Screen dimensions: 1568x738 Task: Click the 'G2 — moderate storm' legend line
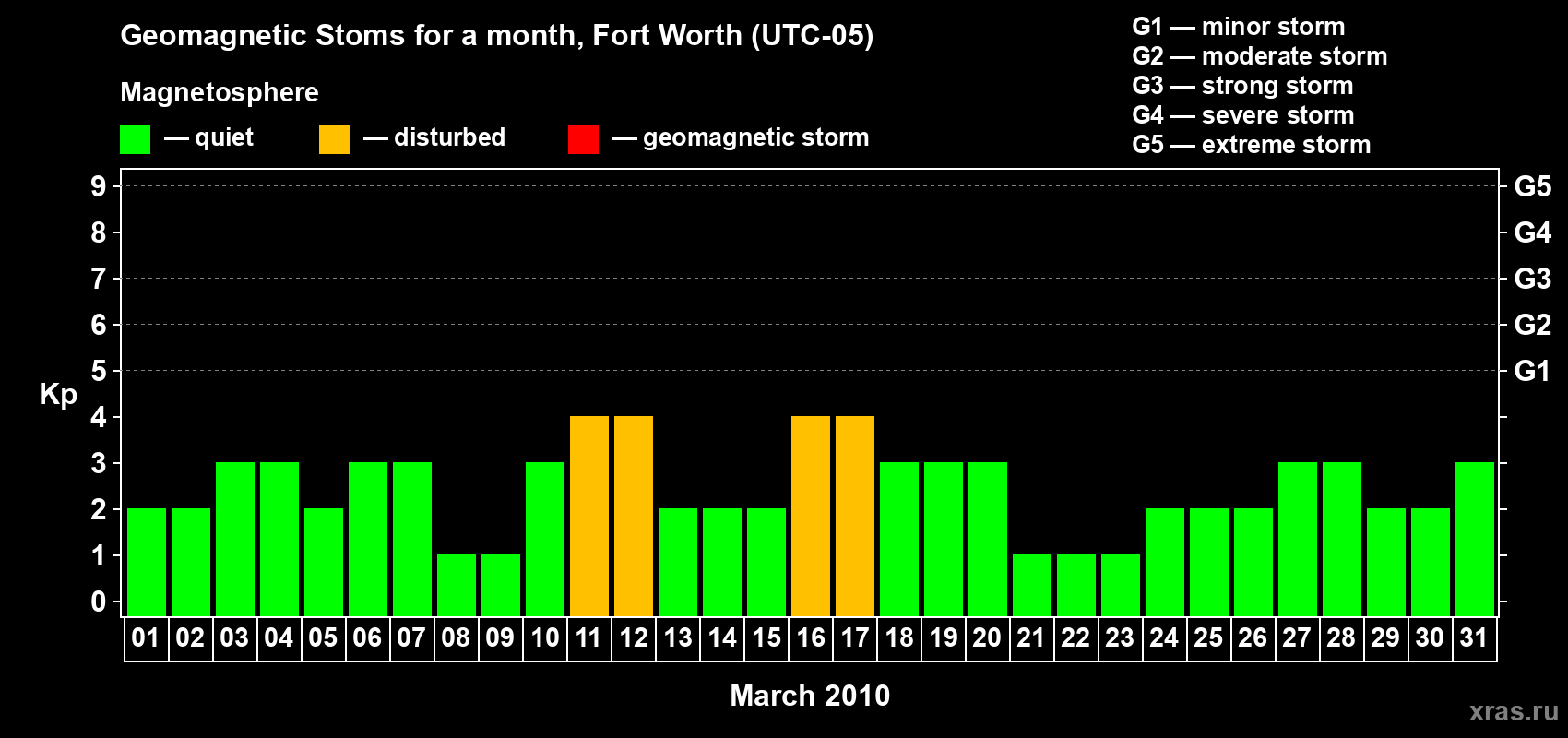[x=1260, y=55]
